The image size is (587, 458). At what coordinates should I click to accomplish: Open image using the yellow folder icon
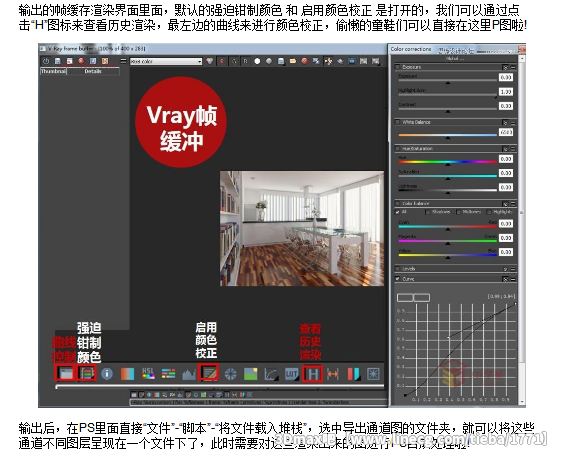point(293,61)
